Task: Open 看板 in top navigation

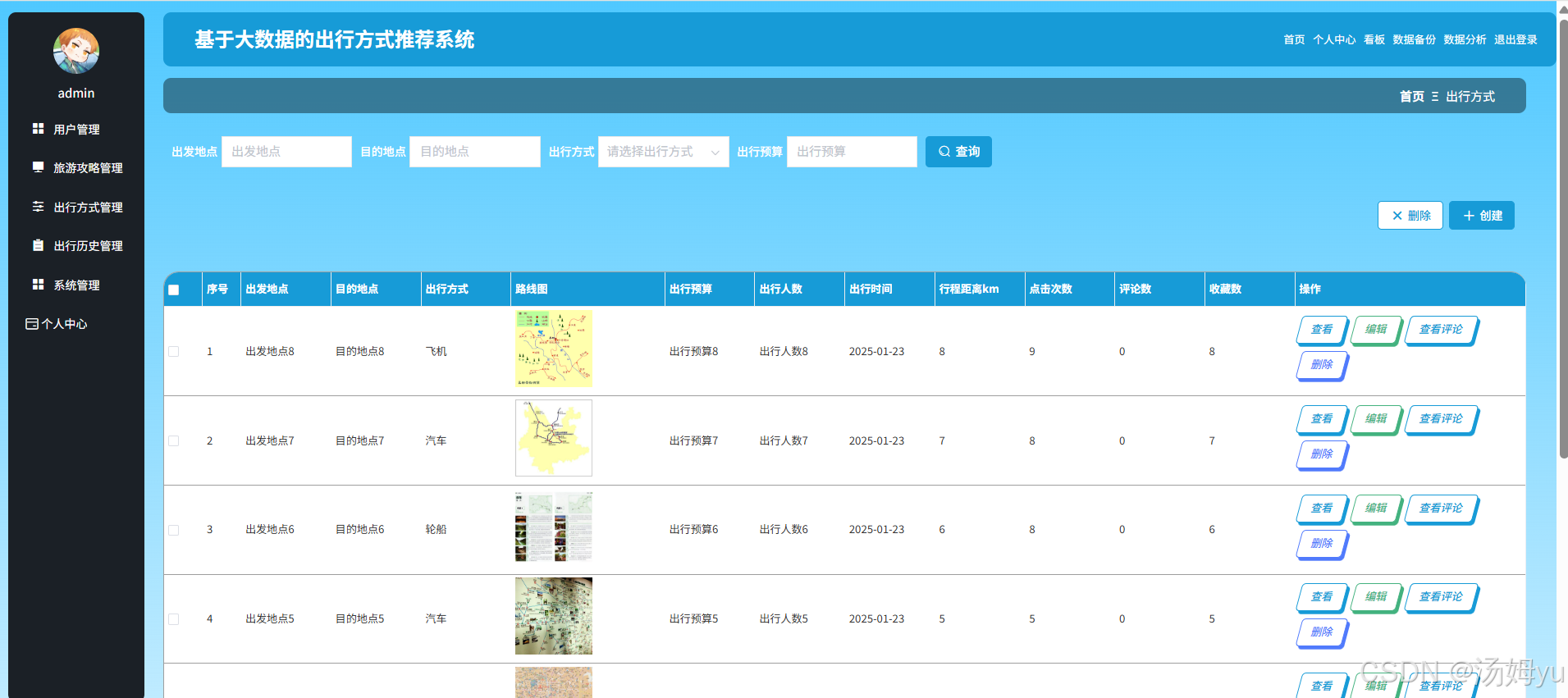Action: pyautogui.click(x=1374, y=39)
